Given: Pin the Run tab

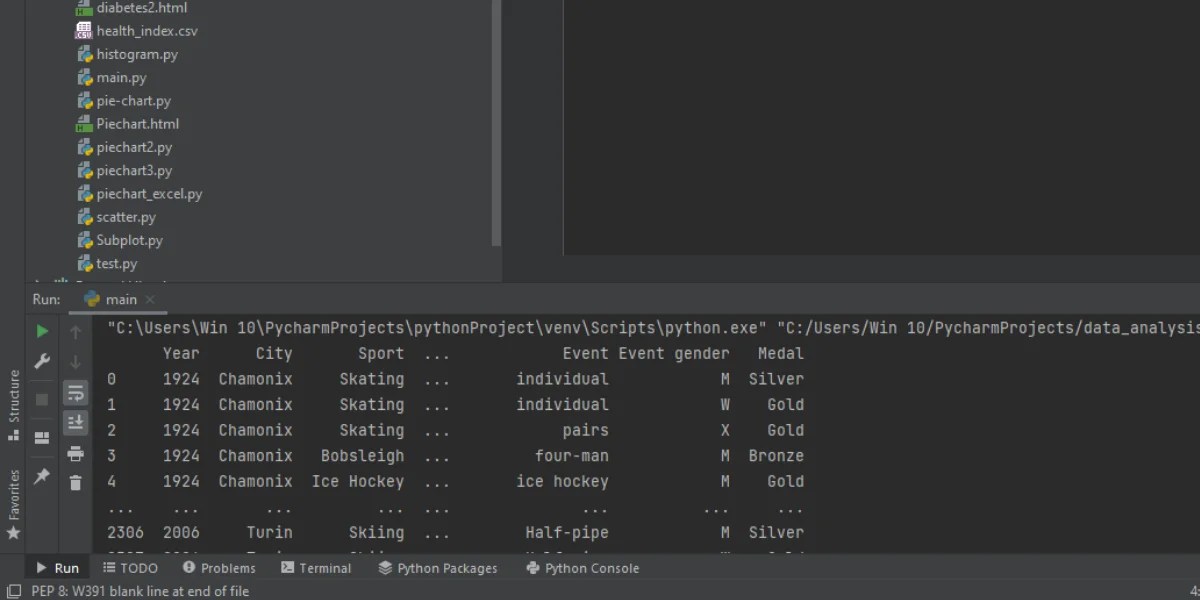Looking at the screenshot, I should pyautogui.click(x=42, y=477).
